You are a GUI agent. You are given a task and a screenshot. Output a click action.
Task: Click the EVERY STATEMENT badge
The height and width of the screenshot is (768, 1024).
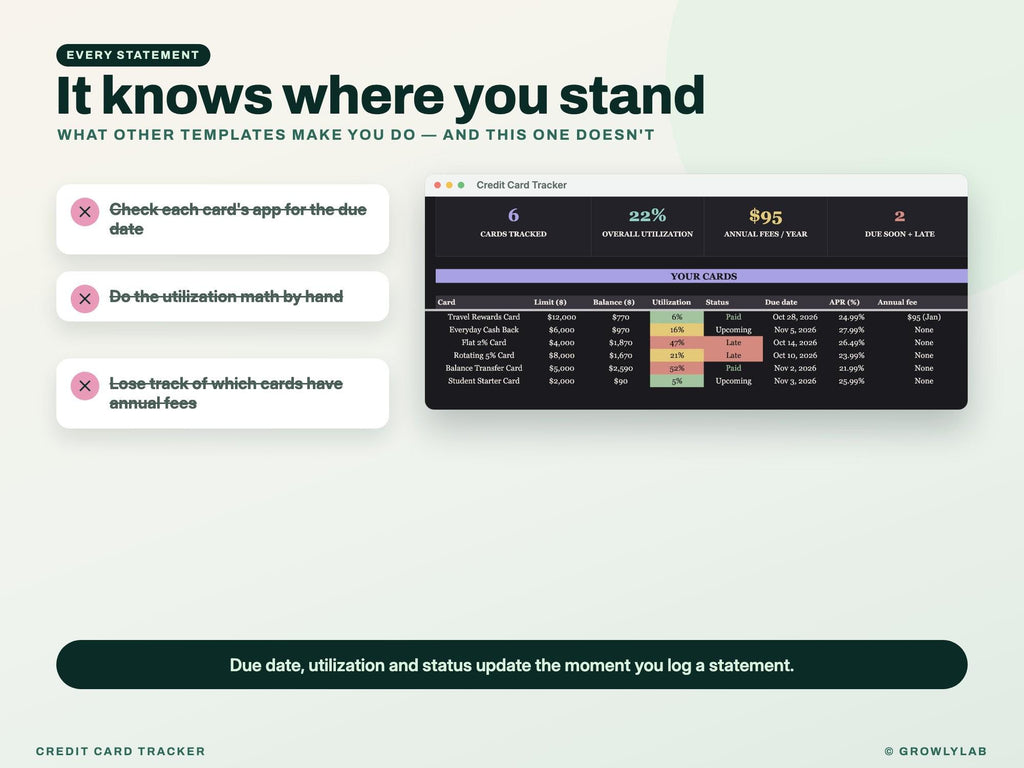click(x=133, y=55)
